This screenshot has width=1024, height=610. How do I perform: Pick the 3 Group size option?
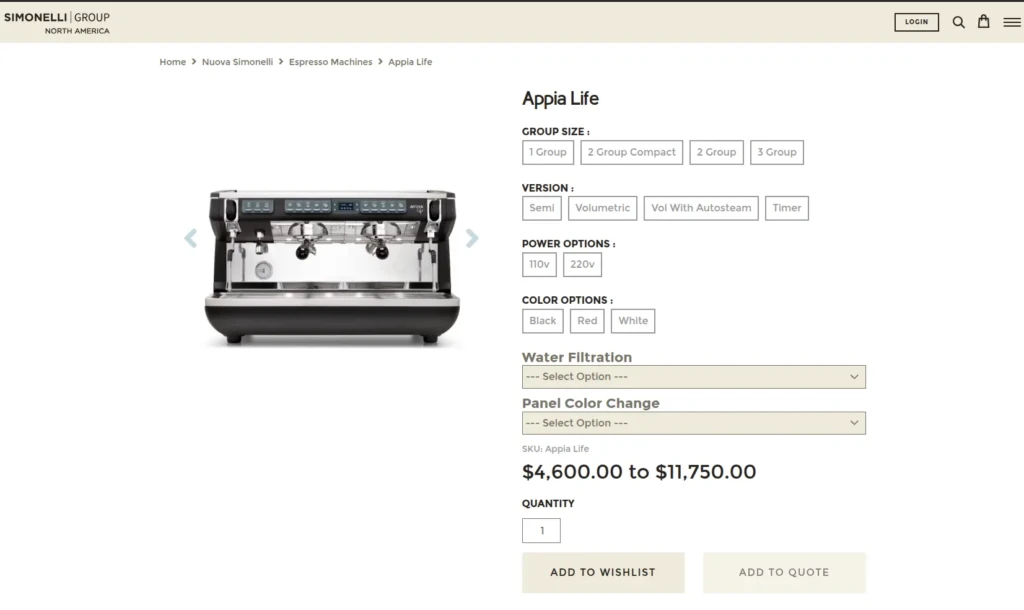coord(776,152)
